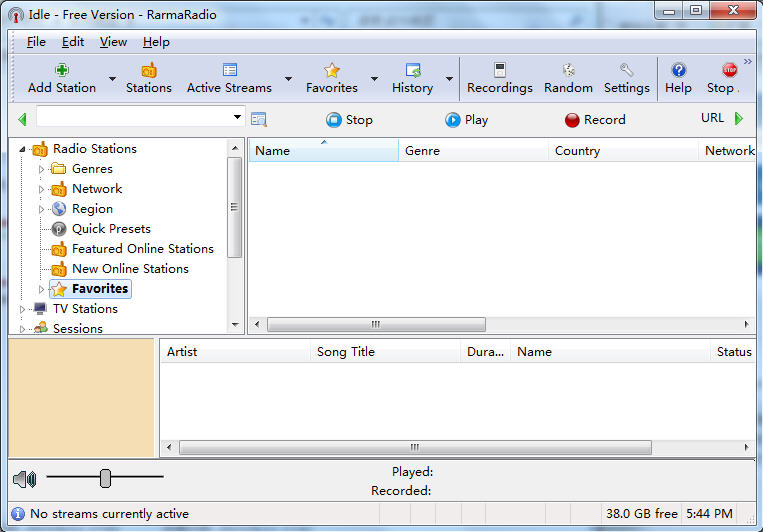Click the volume slider handle
This screenshot has height=532, width=763.
click(105, 478)
